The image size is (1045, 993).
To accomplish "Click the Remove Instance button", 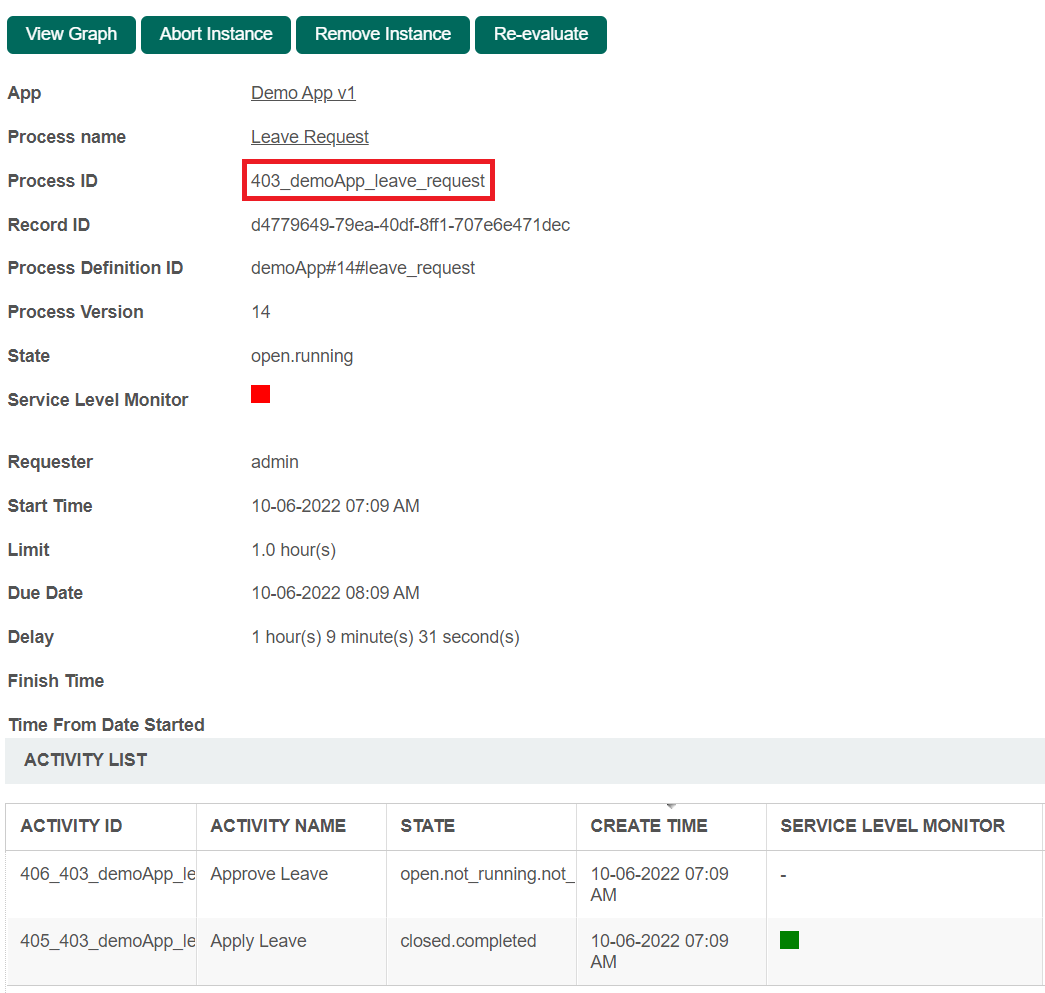I will [382, 34].
